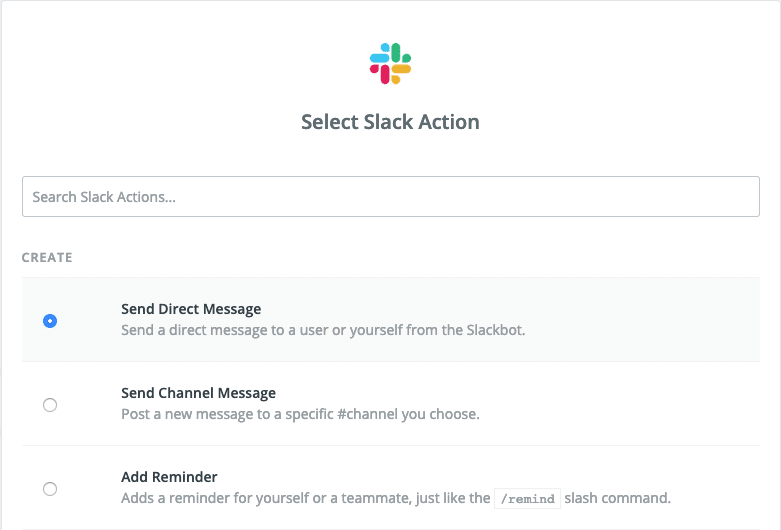Focus the Search Slack Actions field
This screenshot has width=781, height=530.
(390, 197)
